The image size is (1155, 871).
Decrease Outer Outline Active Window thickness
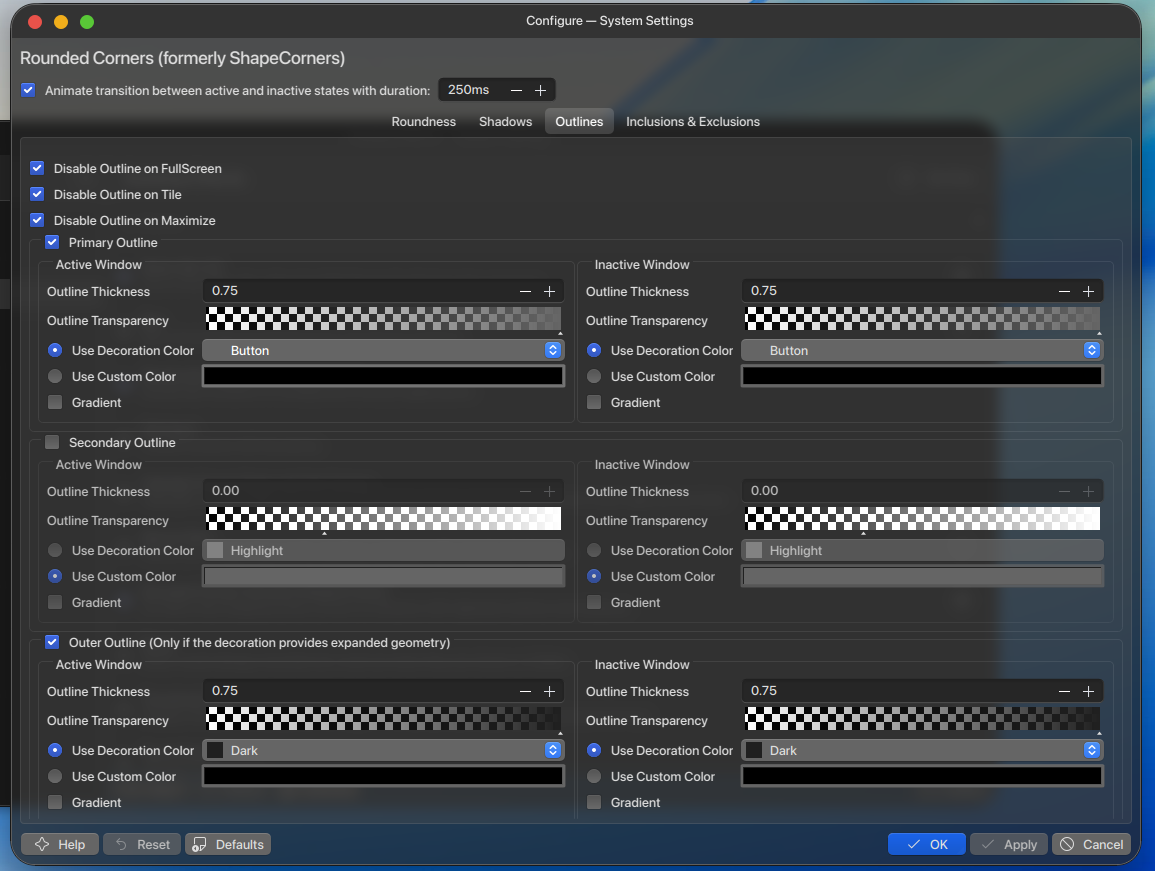coord(525,691)
